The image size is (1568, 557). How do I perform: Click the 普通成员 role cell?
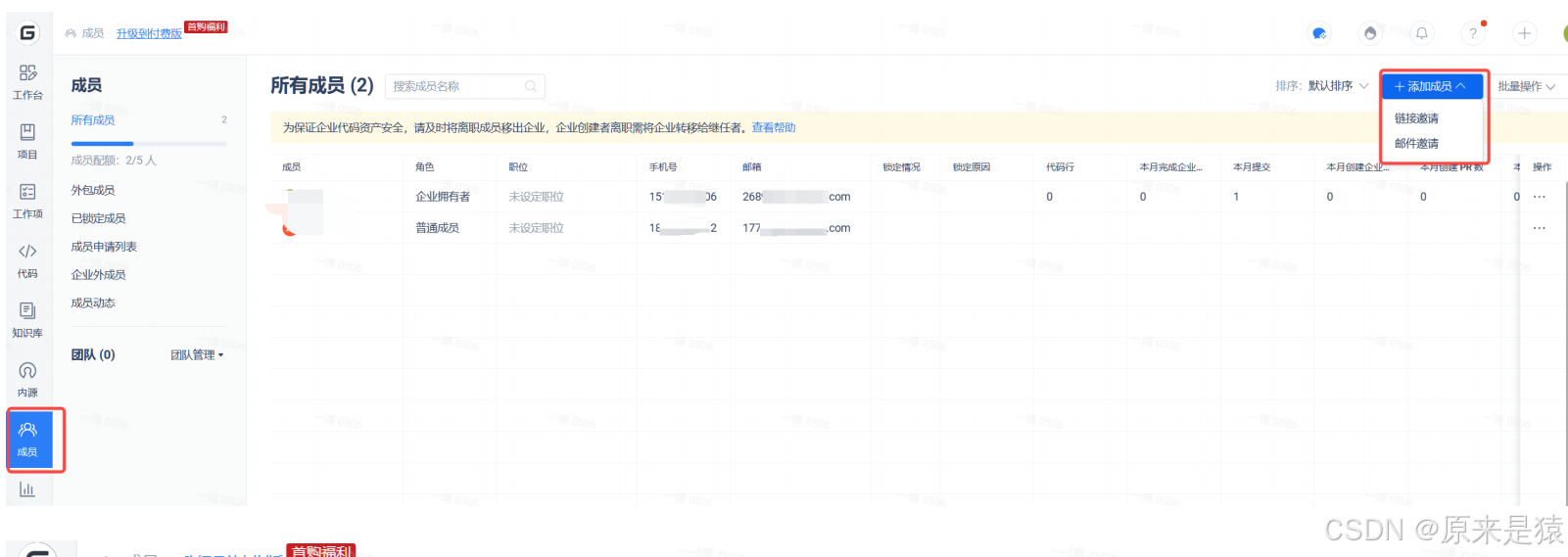pos(437,228)
